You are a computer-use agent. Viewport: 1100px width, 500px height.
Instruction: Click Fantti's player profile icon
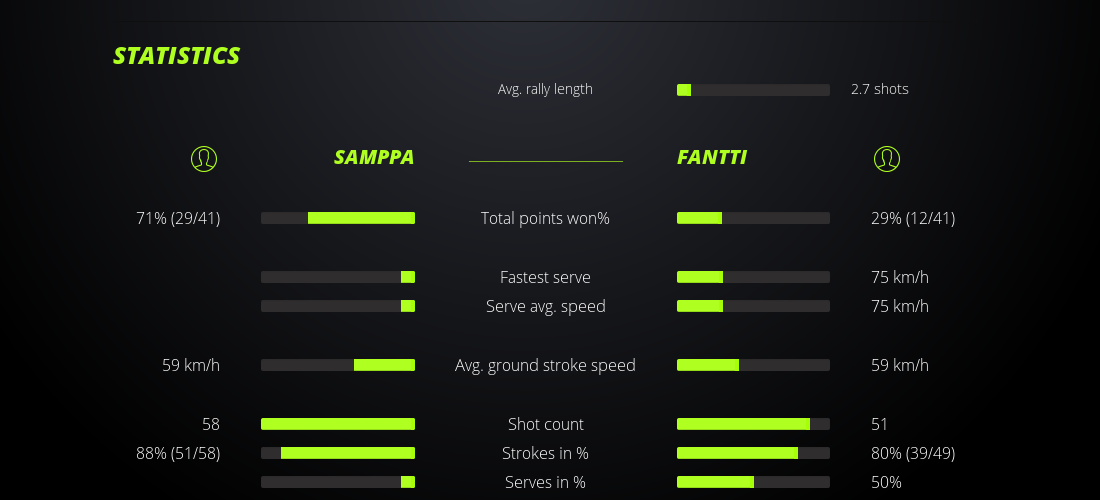(887, 158)
